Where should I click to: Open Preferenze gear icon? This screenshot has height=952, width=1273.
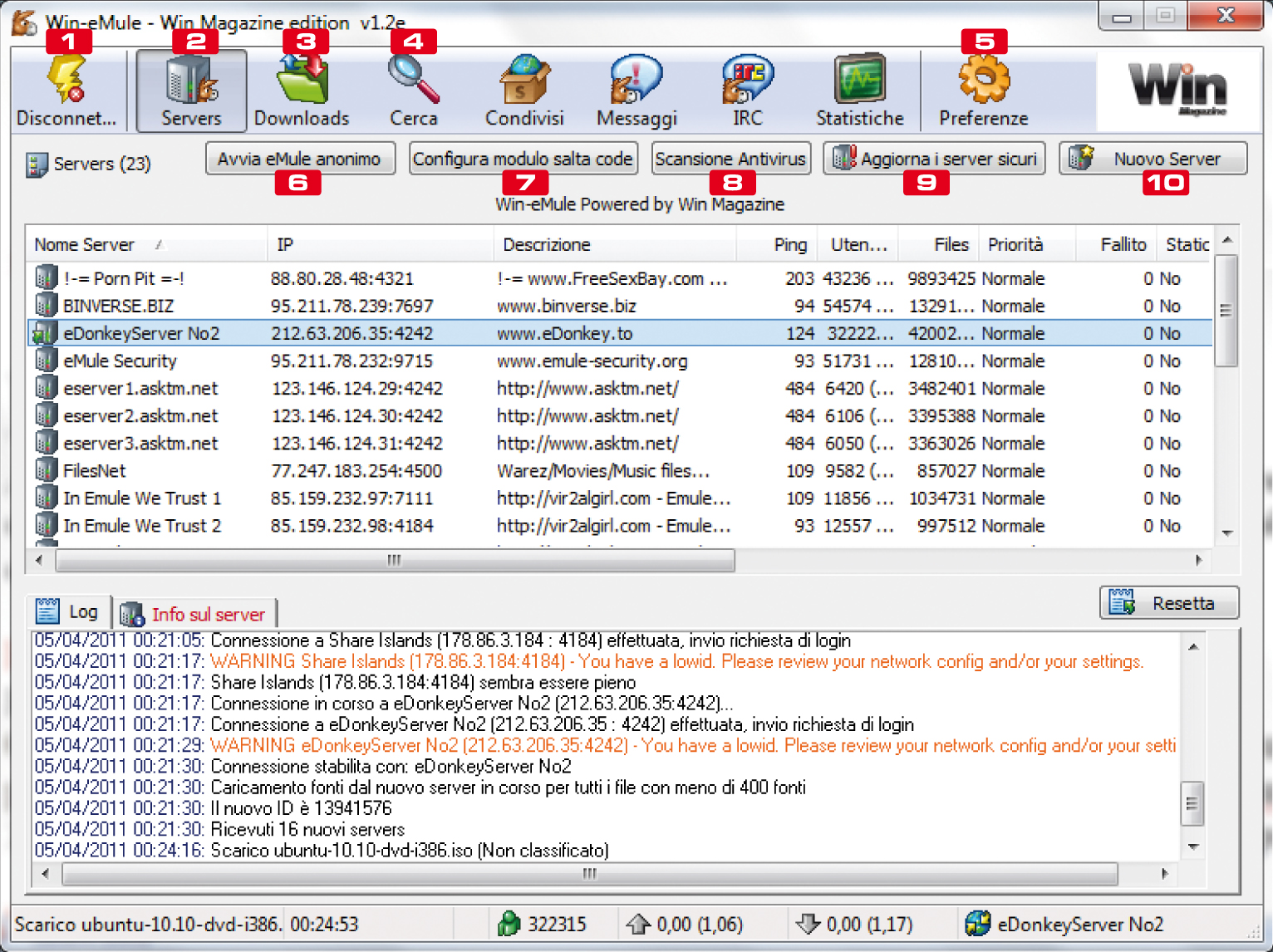pos(984,80)
